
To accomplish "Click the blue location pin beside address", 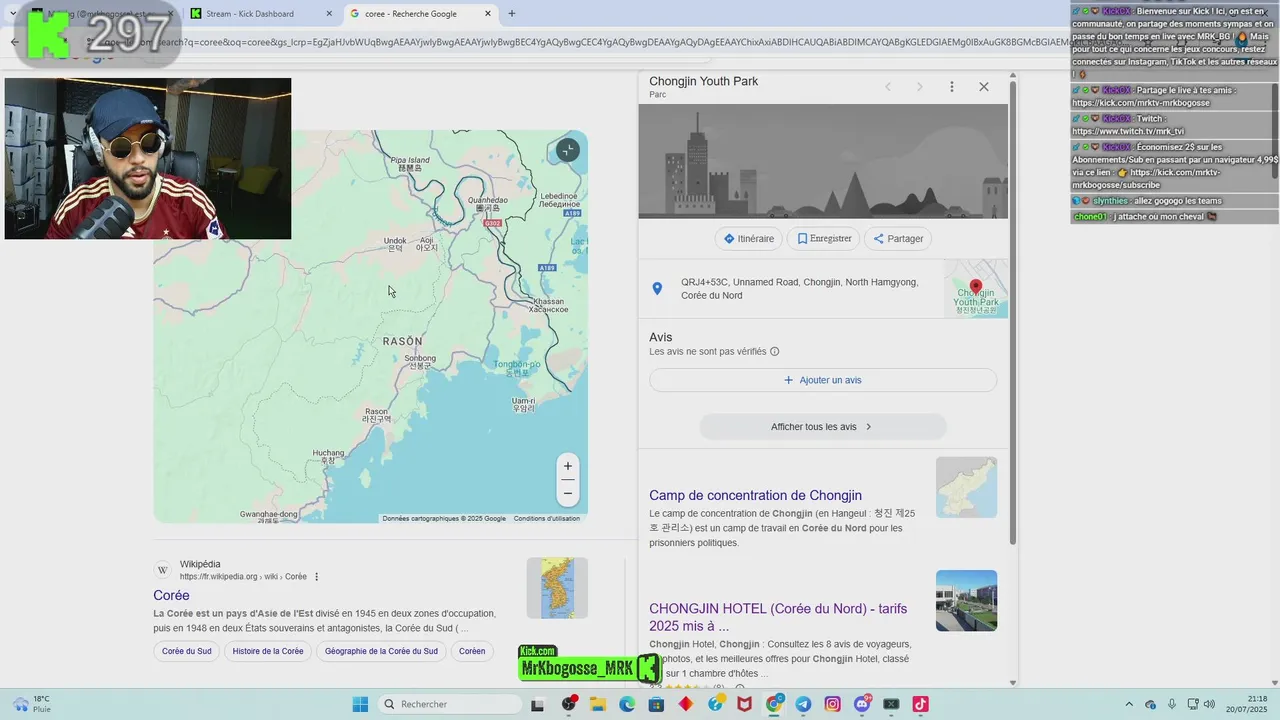I will tap(657, 288).
